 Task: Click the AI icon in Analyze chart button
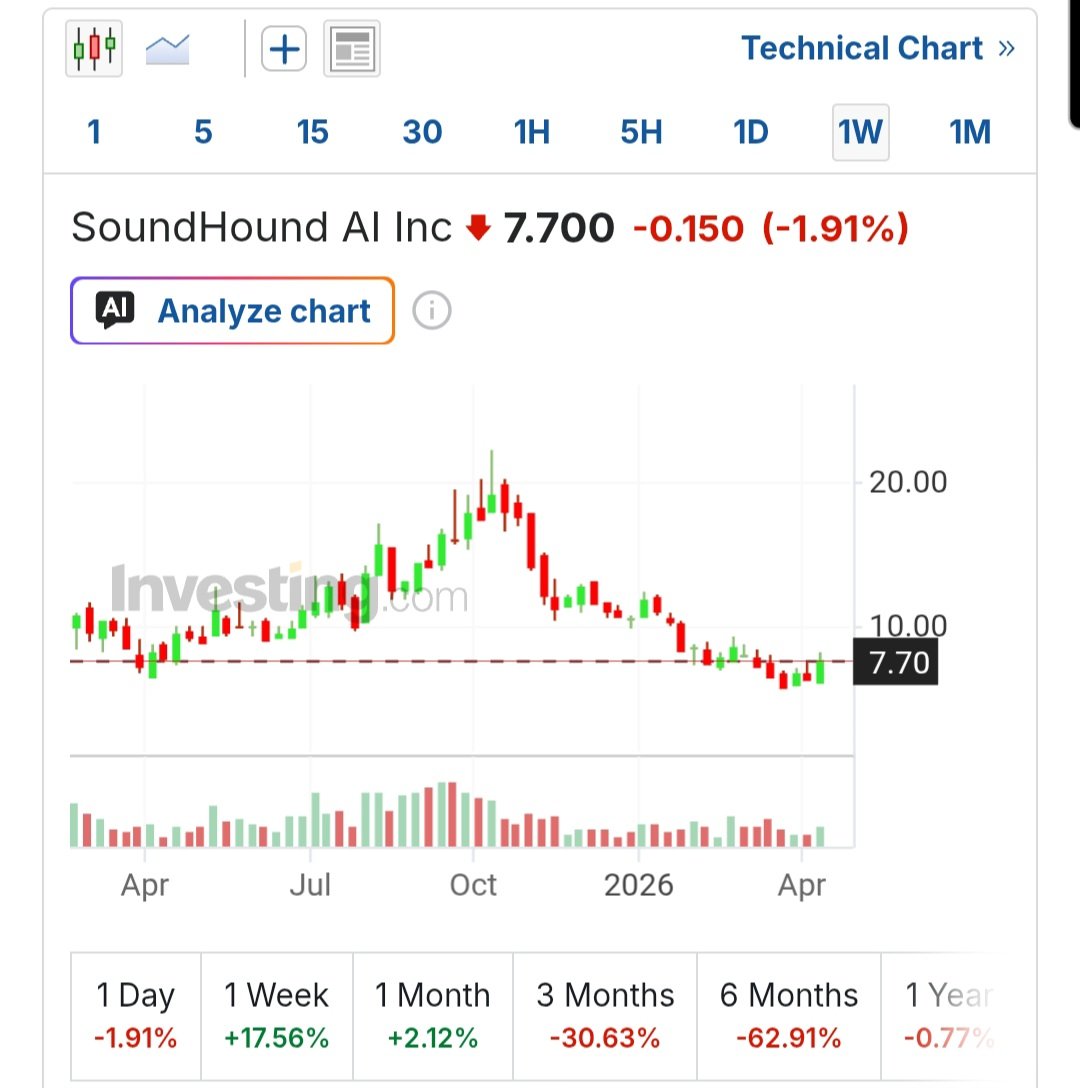114,310
